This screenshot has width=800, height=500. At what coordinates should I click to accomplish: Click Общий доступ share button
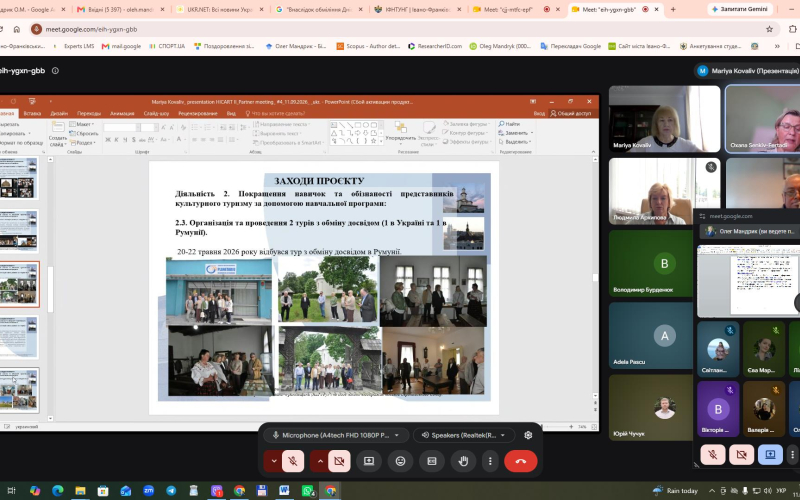click(x=571, y=113)
